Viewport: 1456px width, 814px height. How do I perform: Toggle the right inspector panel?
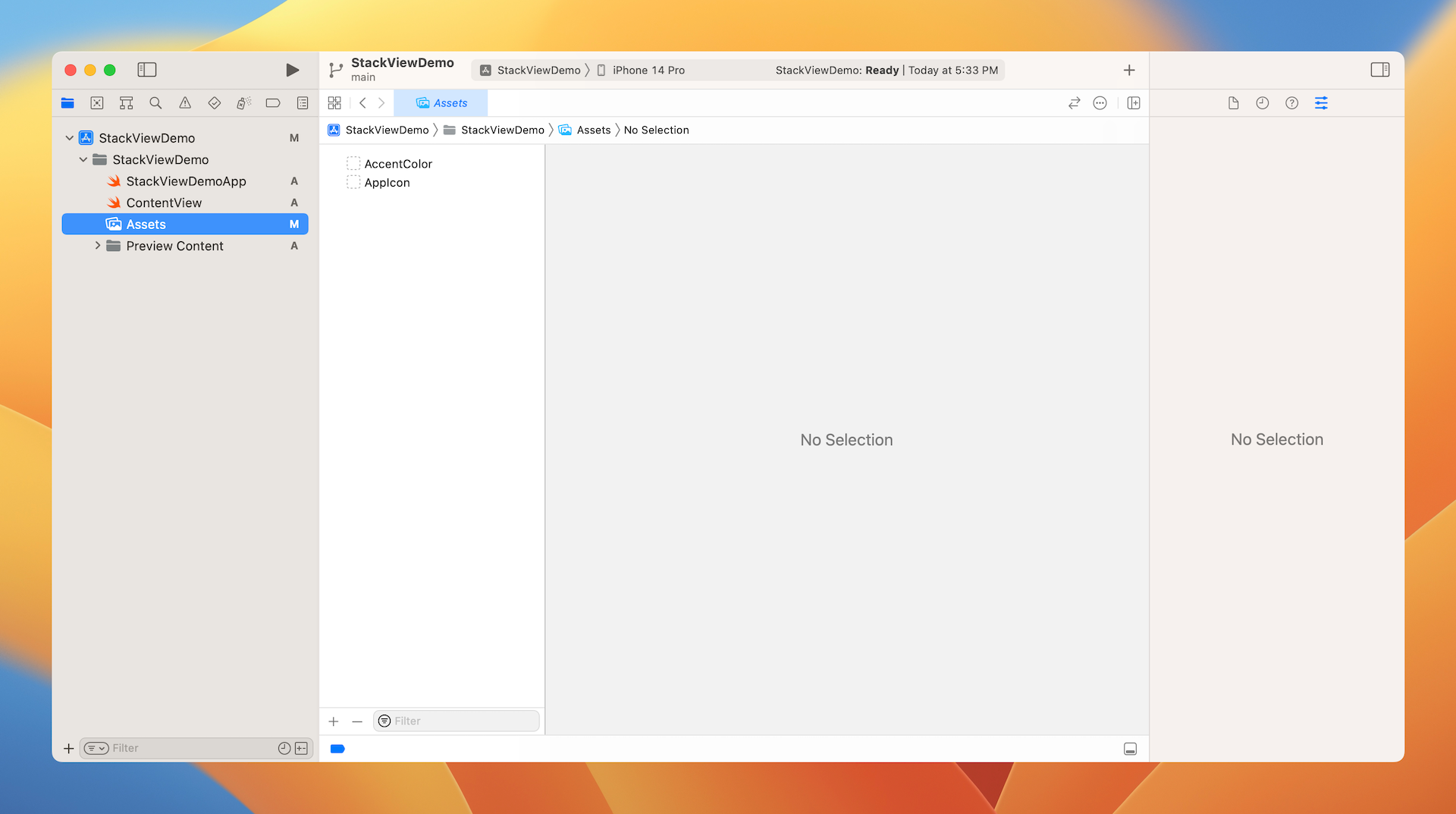coord(1379,70)
